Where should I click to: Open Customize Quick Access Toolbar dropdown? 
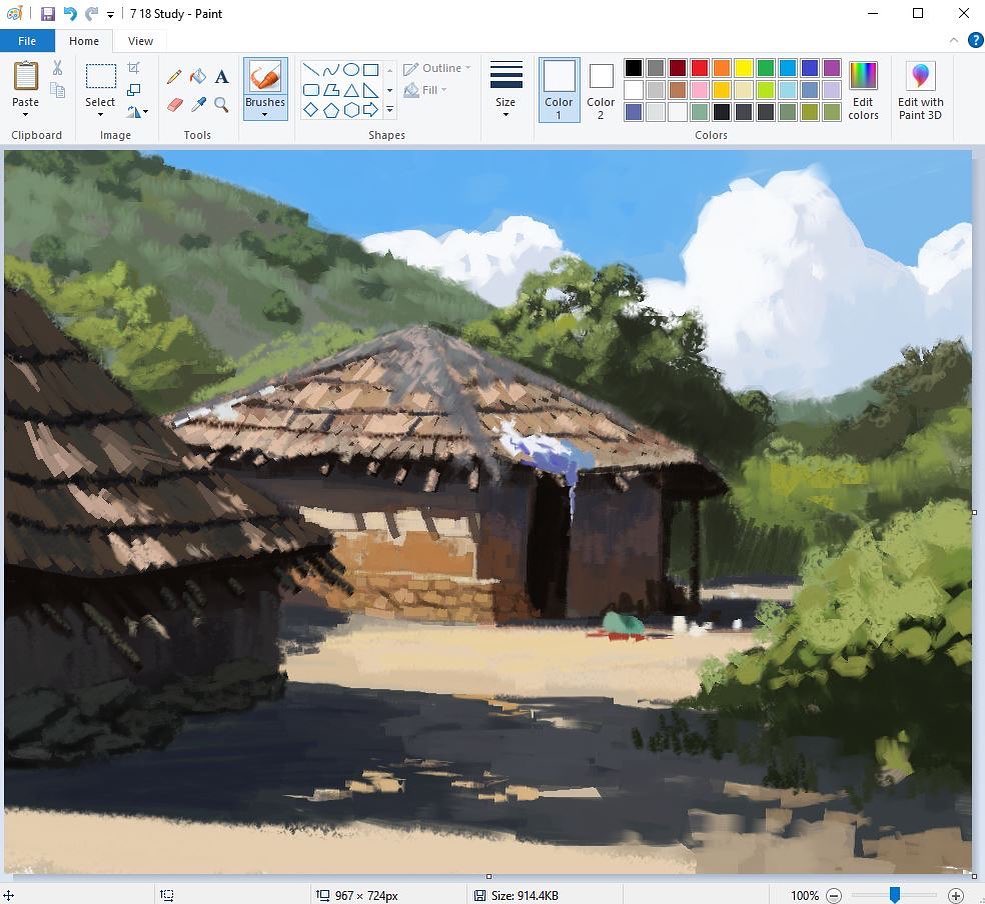111,14
